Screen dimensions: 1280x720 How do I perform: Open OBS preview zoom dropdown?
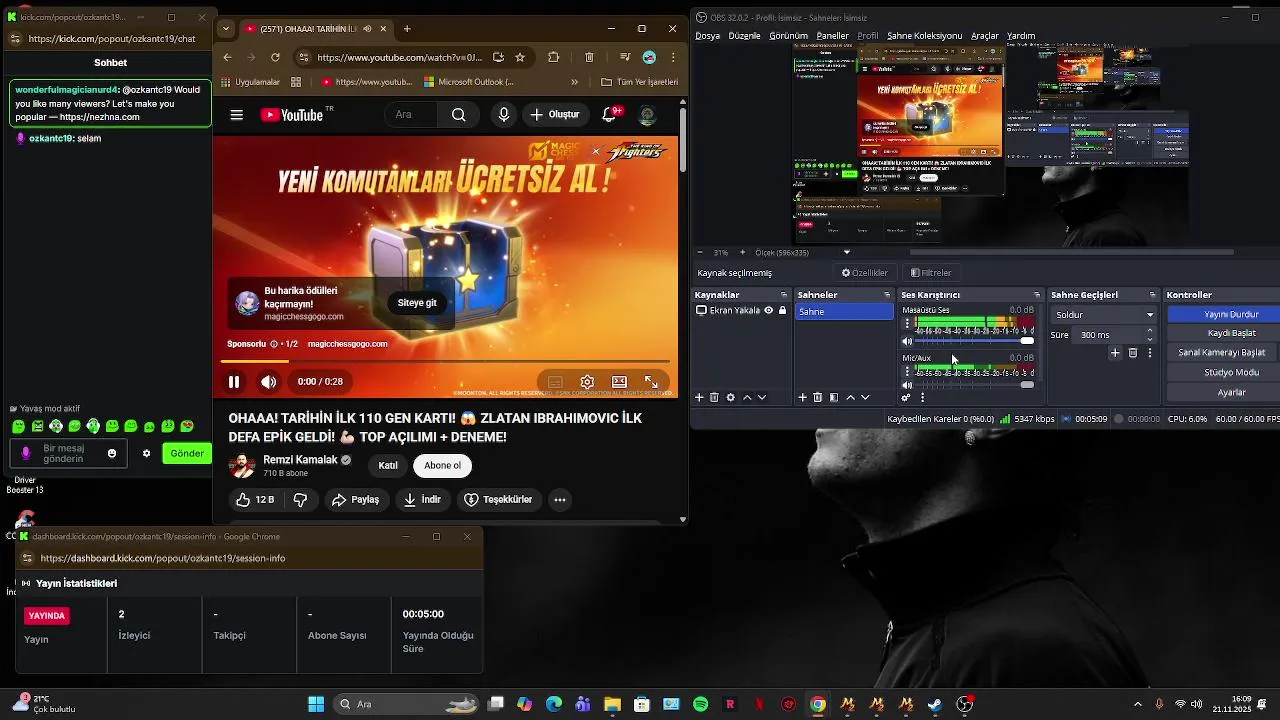tap(846, 252)
